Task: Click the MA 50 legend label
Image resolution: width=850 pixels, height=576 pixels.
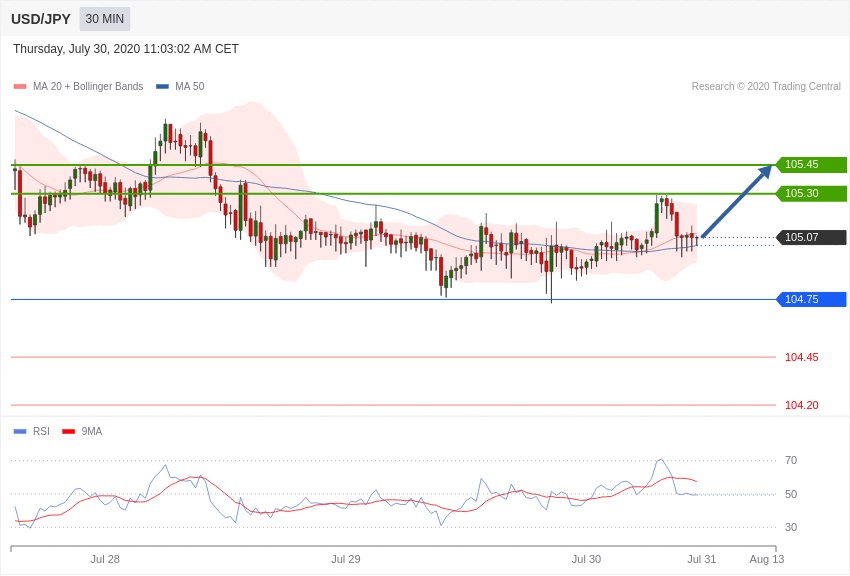Action: [190, 87]
